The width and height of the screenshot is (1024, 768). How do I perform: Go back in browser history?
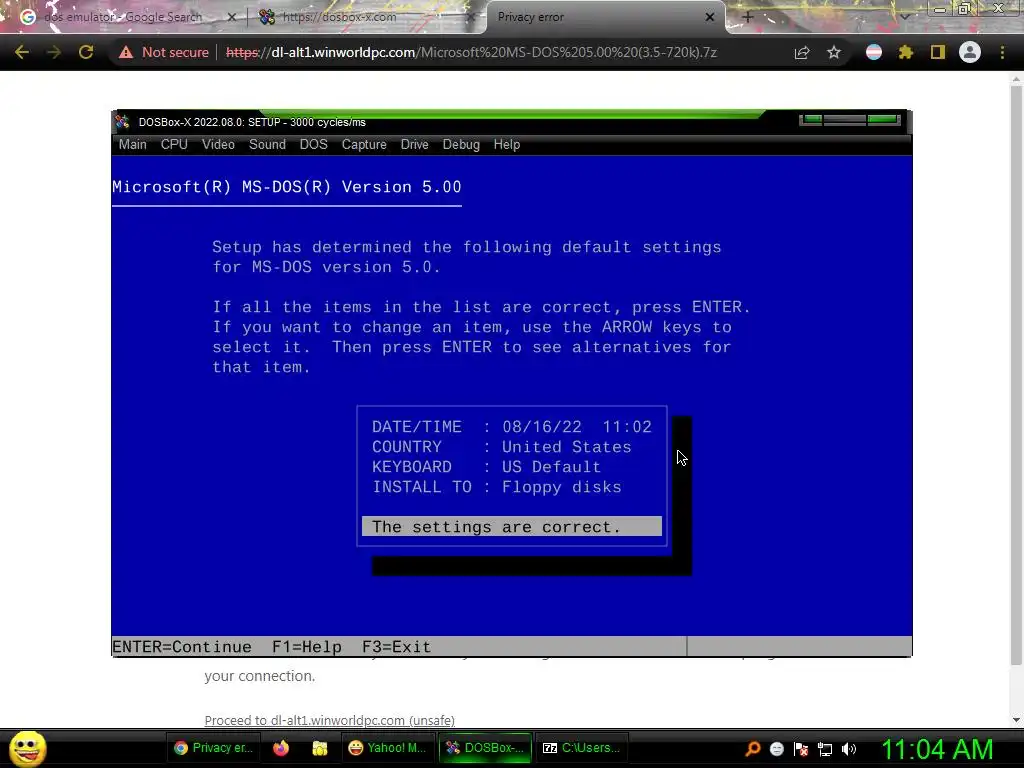point(22,52)
